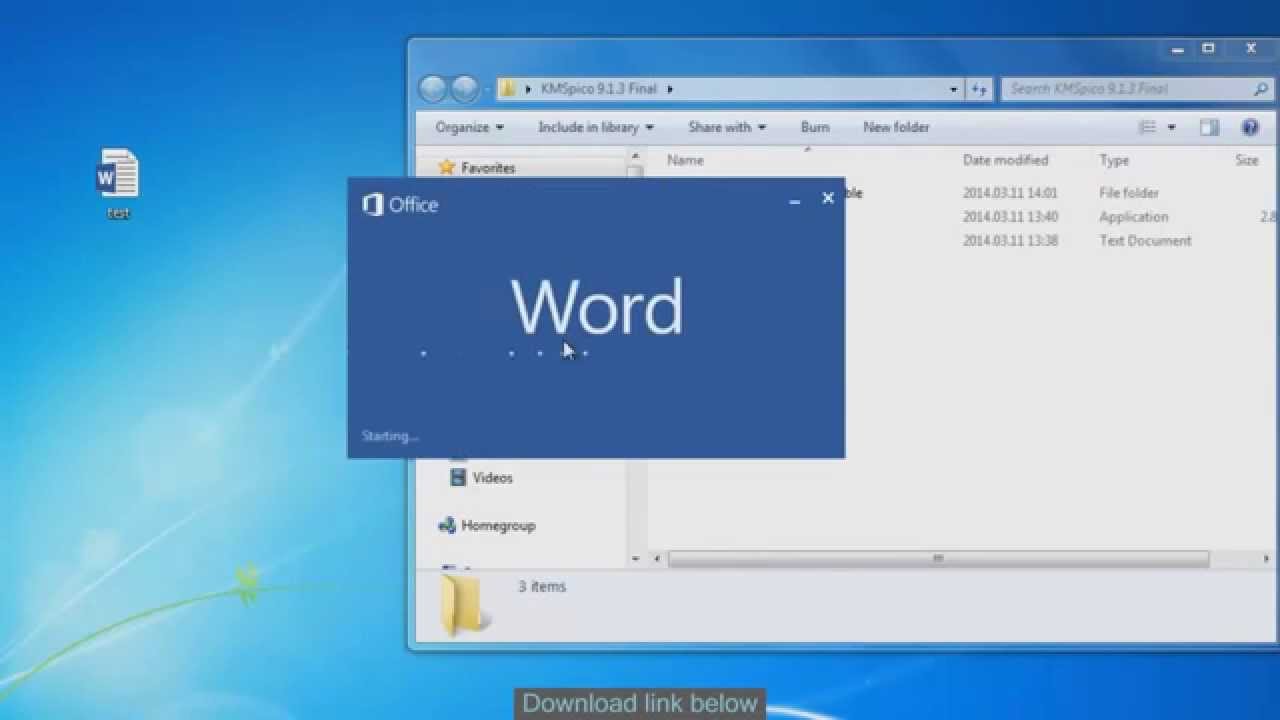Sort by the Size column header
The image size is (1280, 720).
[1248, 160]
